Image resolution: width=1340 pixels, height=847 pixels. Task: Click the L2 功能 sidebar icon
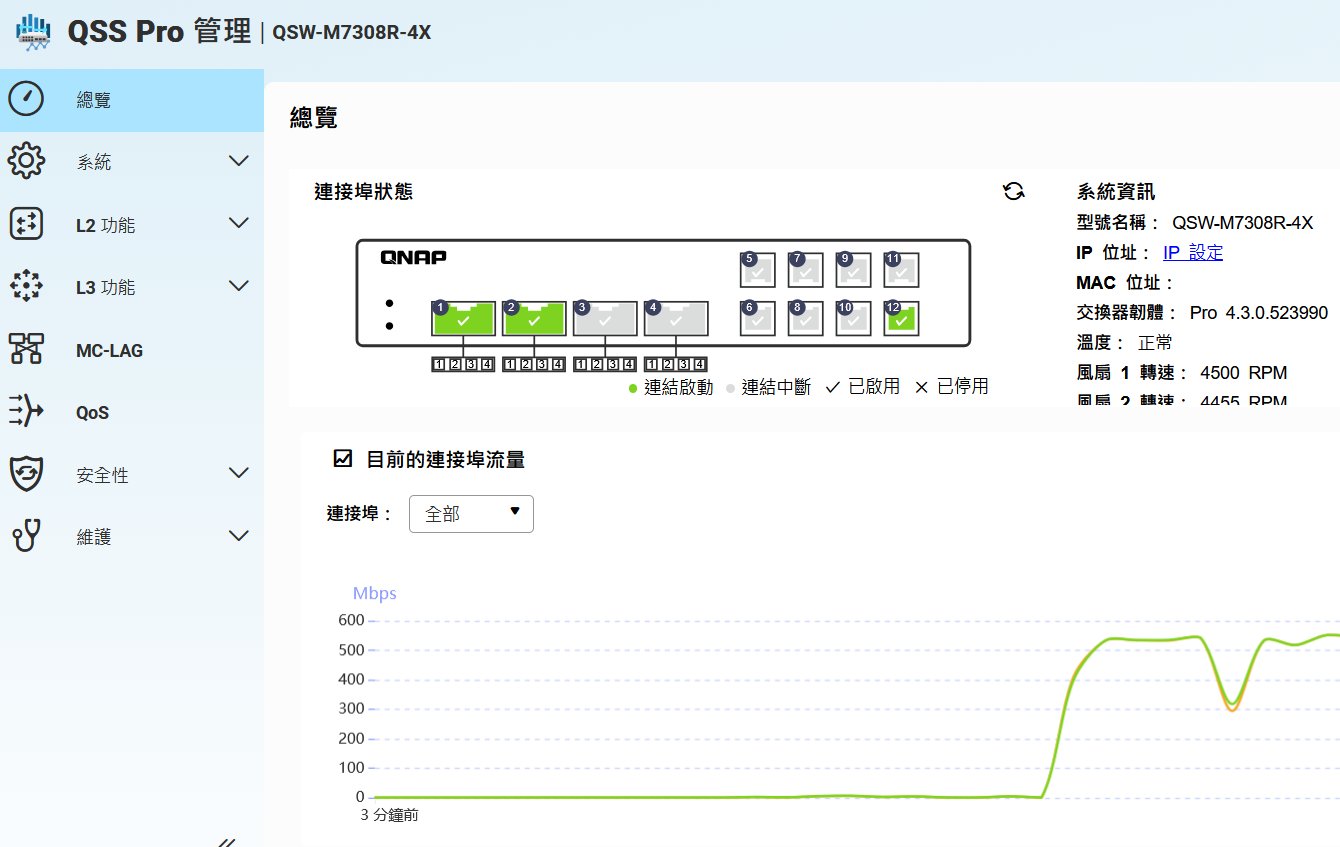(x=26, y=224)
